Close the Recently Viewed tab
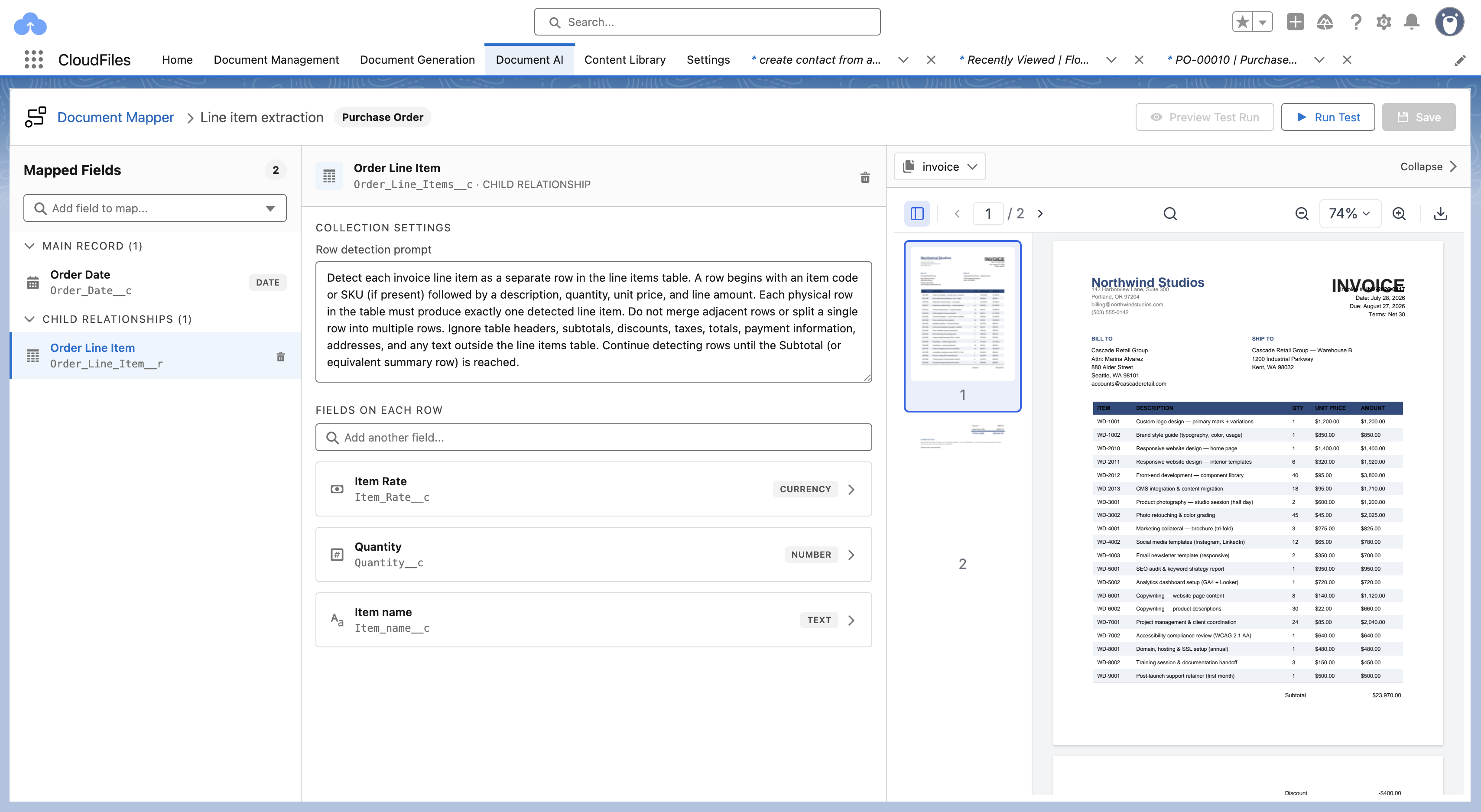The image size is (1481, 812). pos(1139,60)
